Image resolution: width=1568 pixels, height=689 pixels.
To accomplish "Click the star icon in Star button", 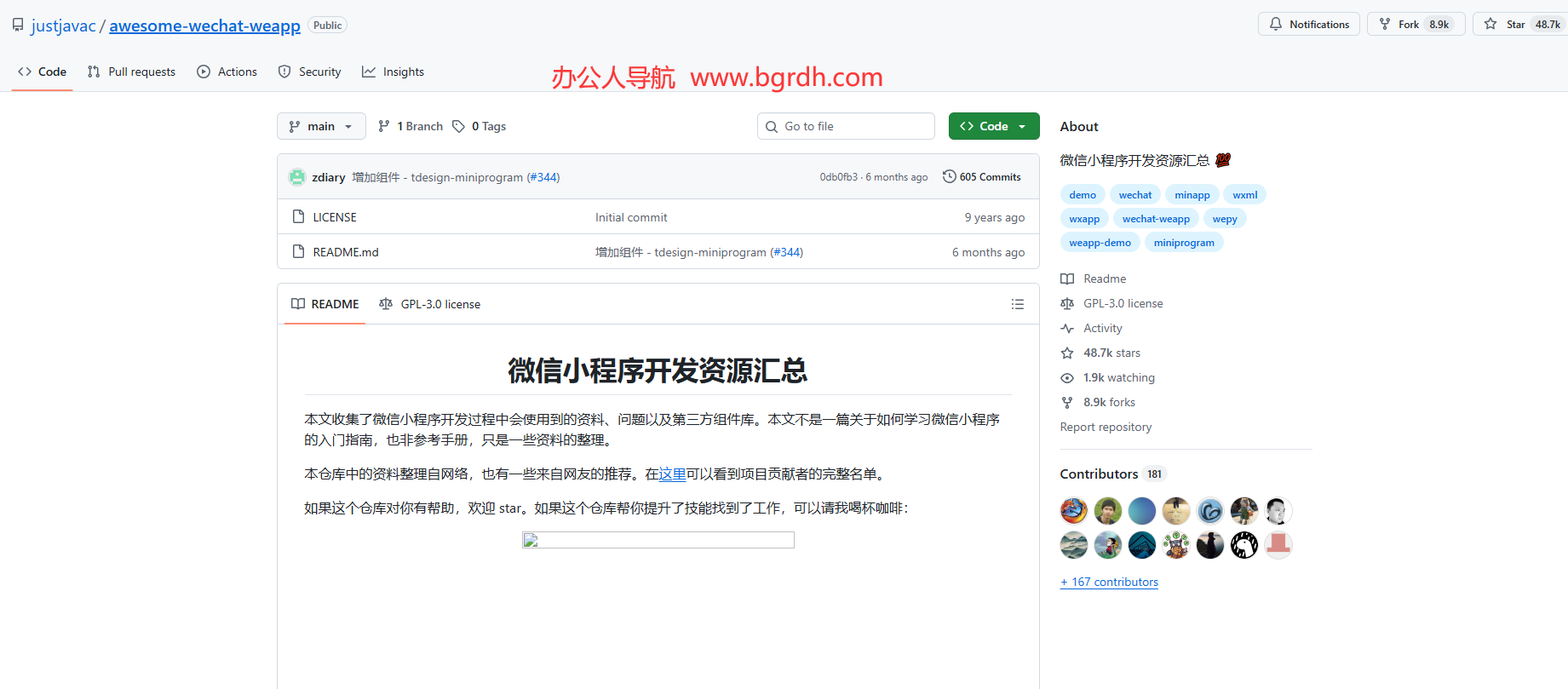I will pyautogui.click(x=1490, y=24).
